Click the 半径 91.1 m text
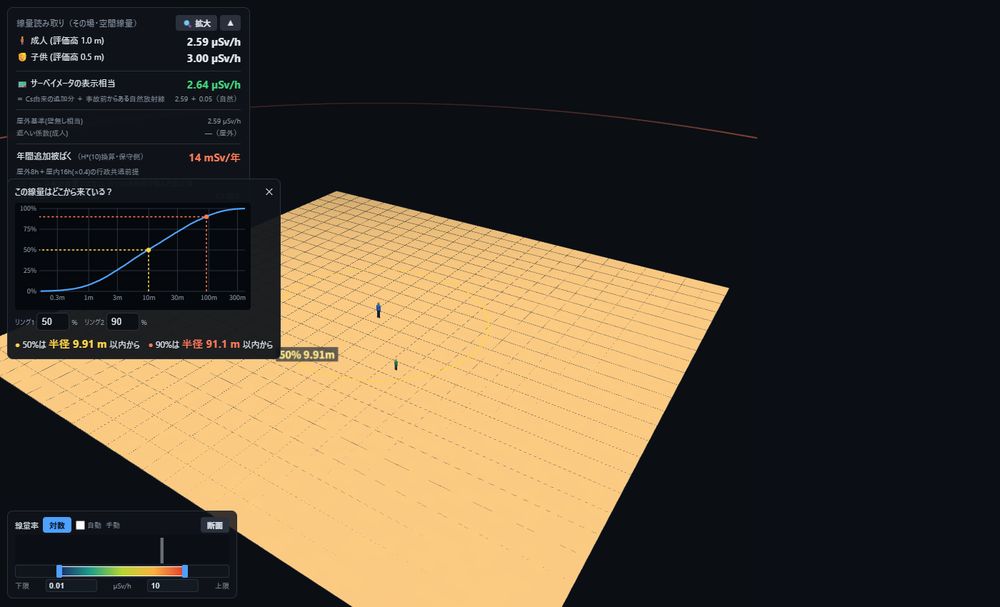 tap(211, 344)
